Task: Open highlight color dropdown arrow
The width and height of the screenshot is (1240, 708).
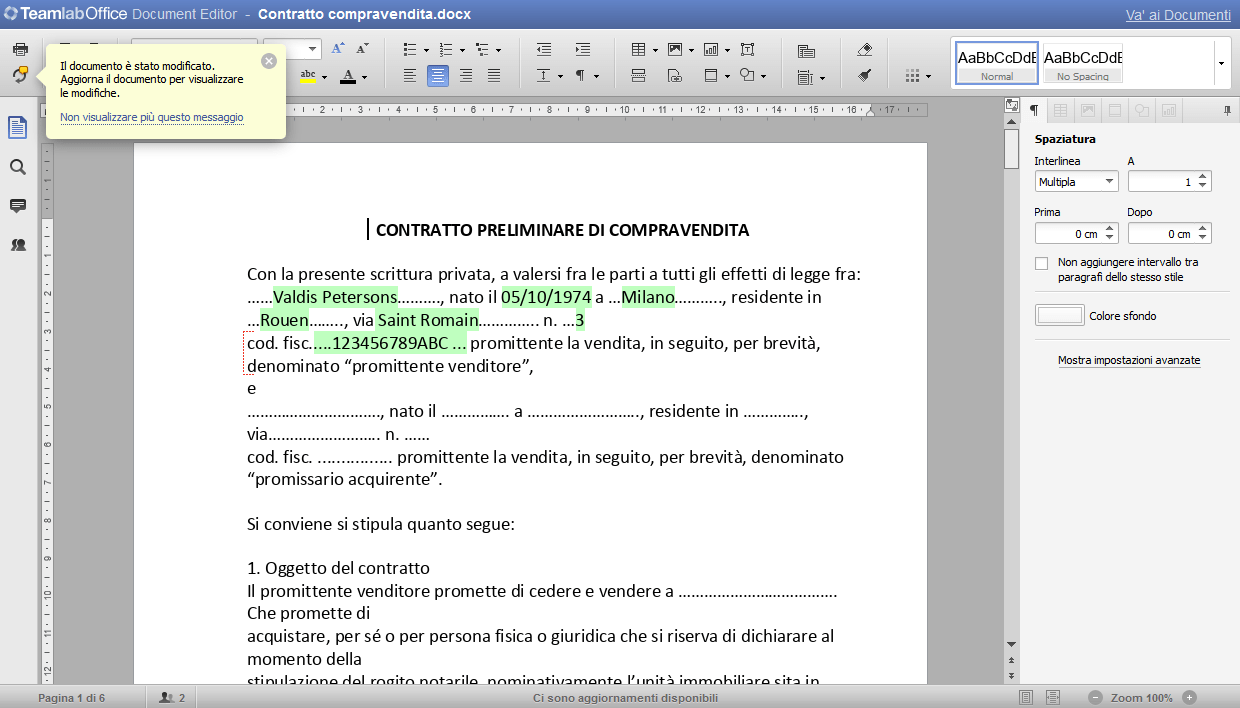Action: [325, 76]
